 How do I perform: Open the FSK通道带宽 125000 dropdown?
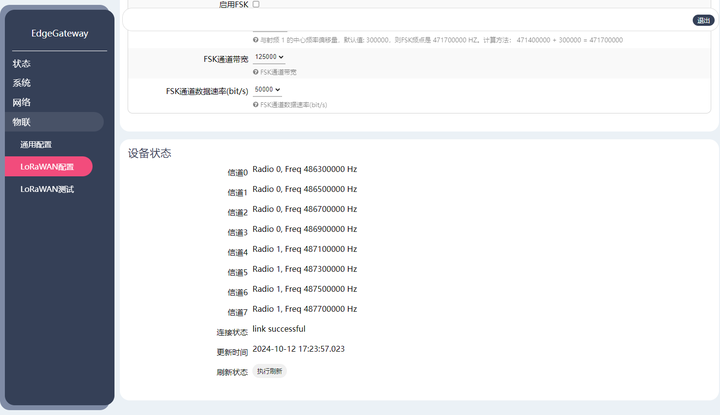click(269, 57)
